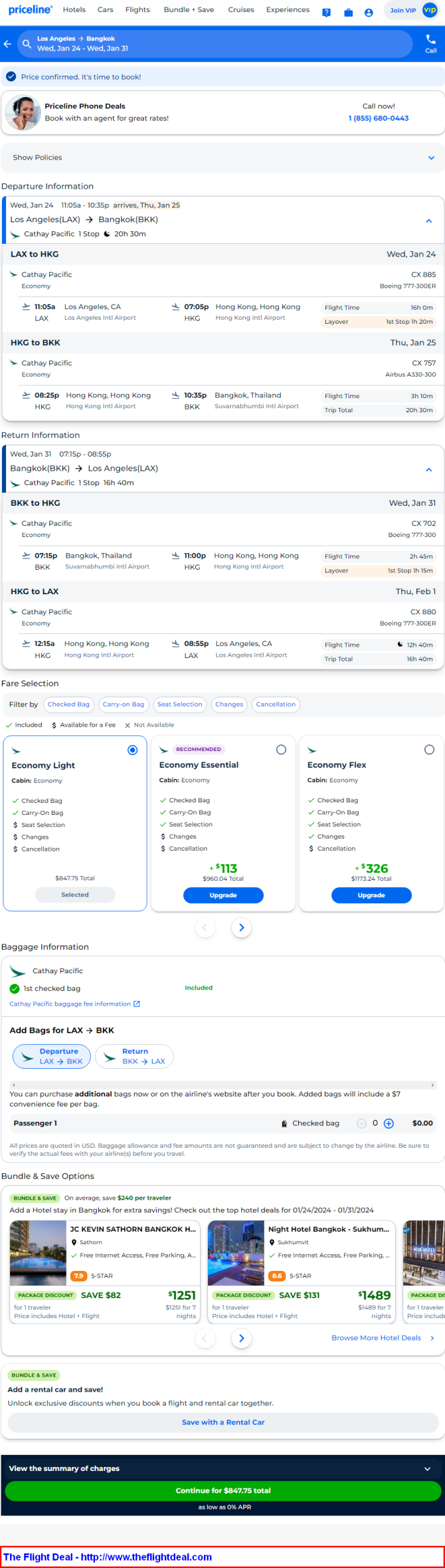Open Hotels in top navigation

click(x=74, y=10)
